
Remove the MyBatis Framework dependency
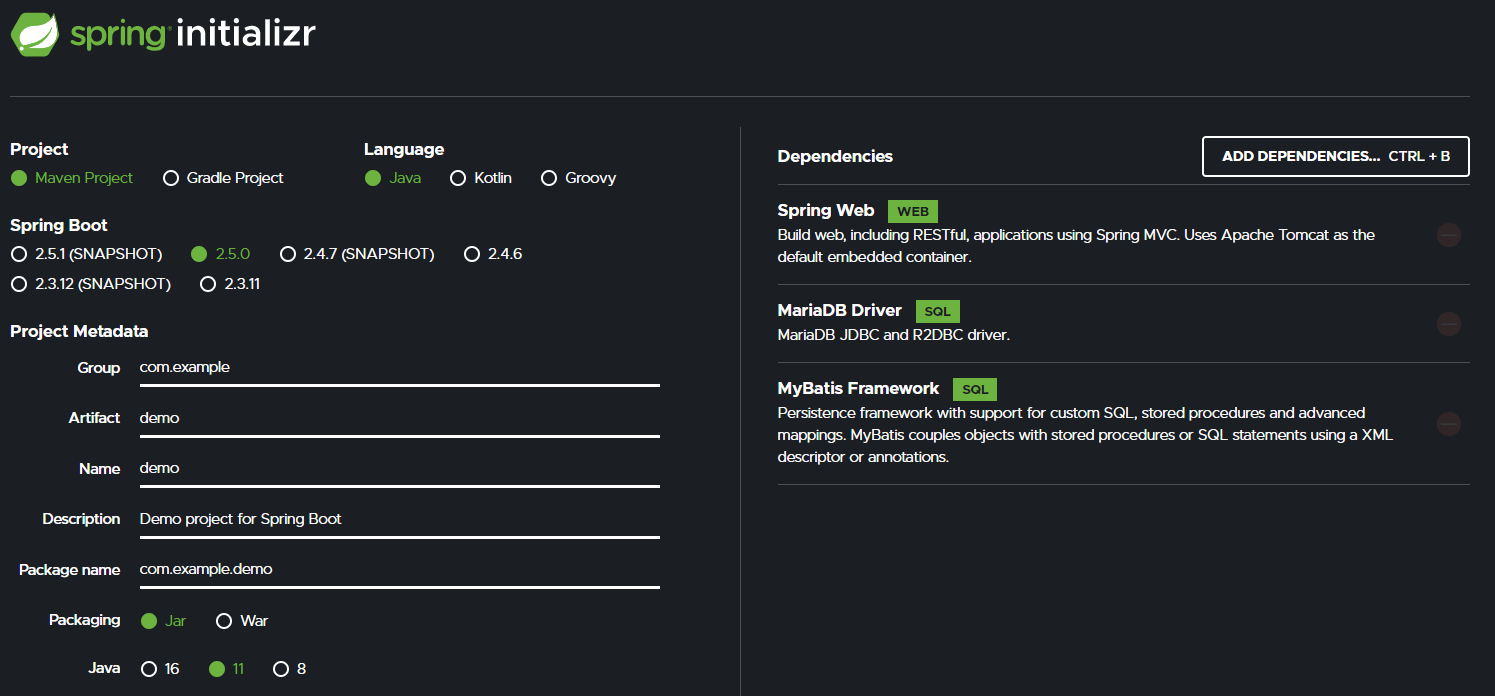coord(1448,424)
